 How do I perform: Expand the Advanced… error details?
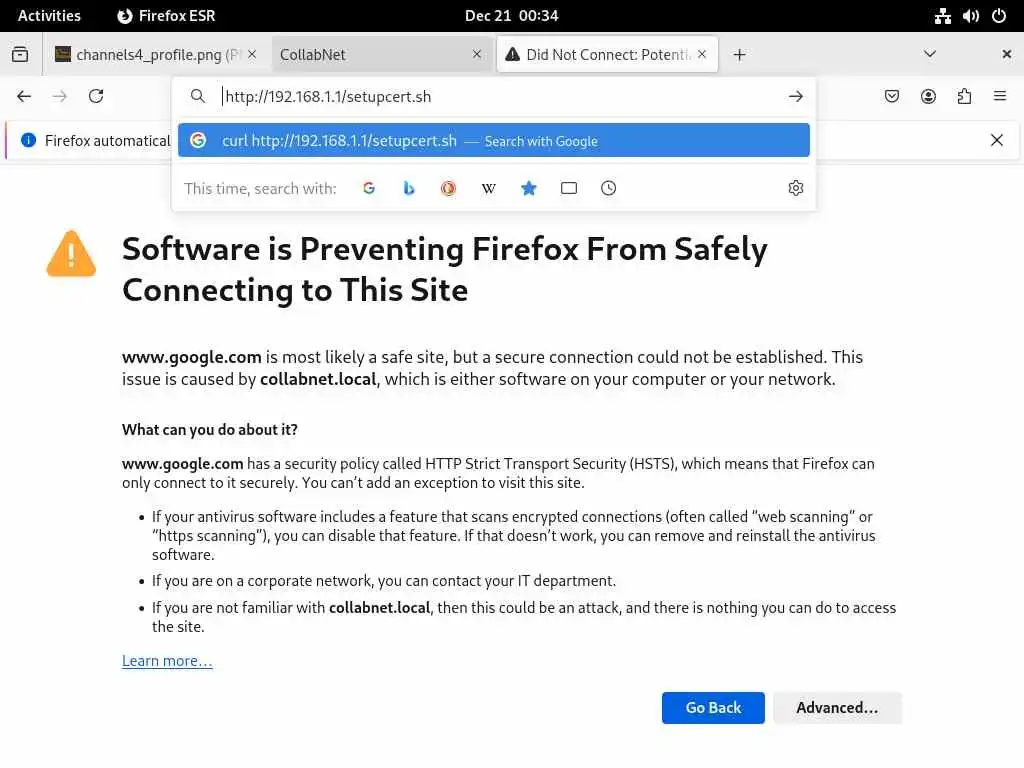837,708
